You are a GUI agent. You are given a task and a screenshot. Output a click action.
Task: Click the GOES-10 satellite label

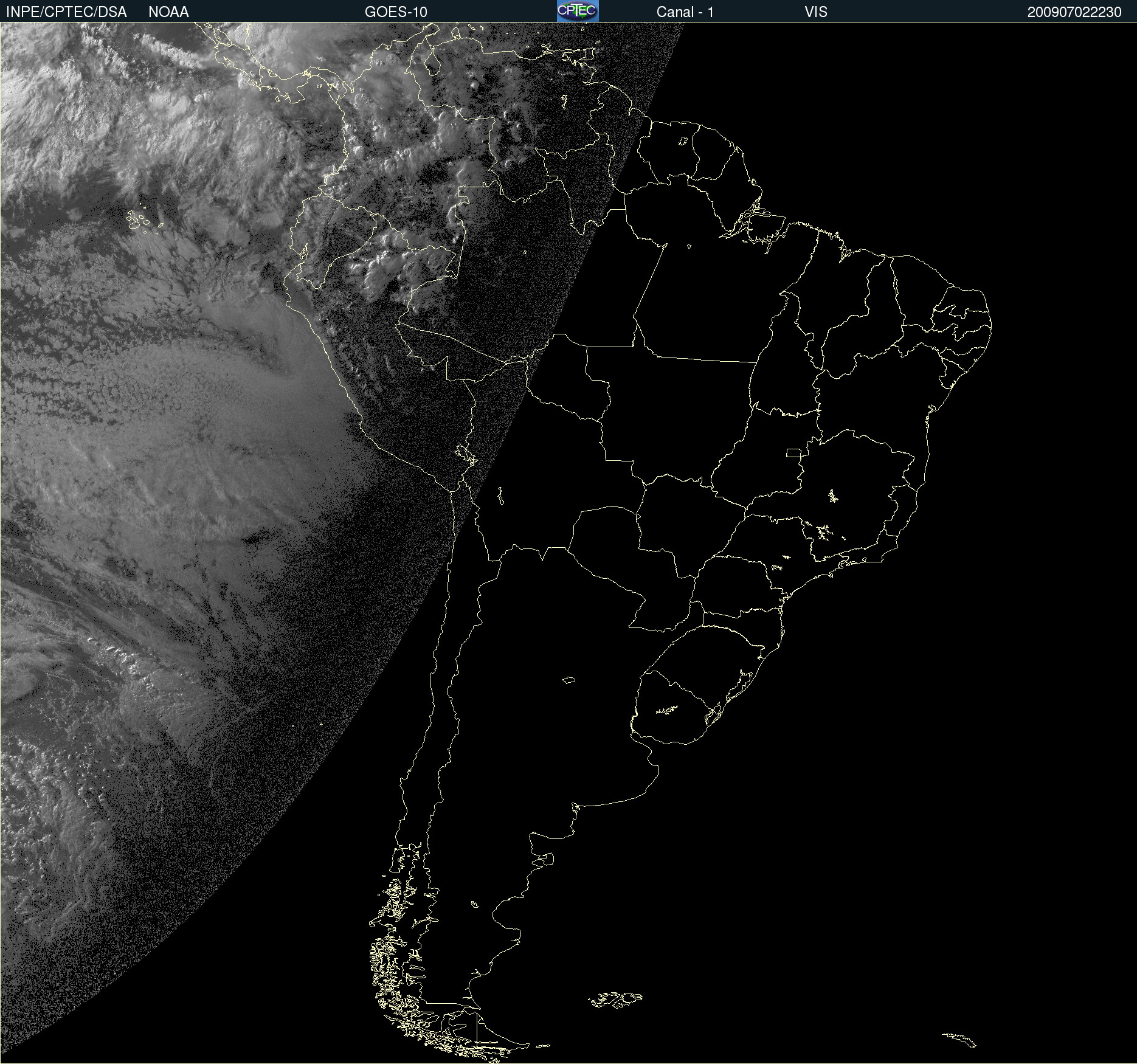tap(396, 12)
